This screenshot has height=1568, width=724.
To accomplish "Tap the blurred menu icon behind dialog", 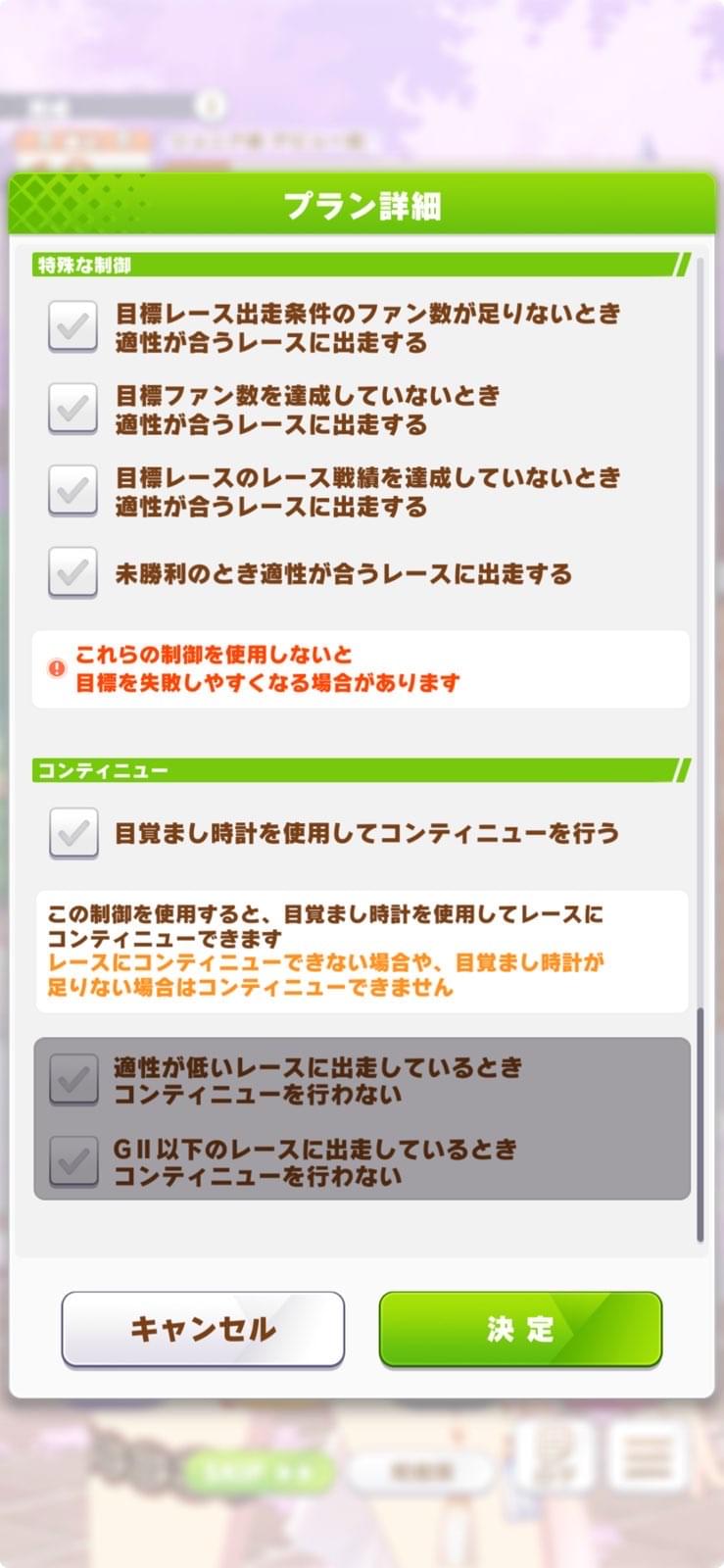I will [x=649, y=1452].
